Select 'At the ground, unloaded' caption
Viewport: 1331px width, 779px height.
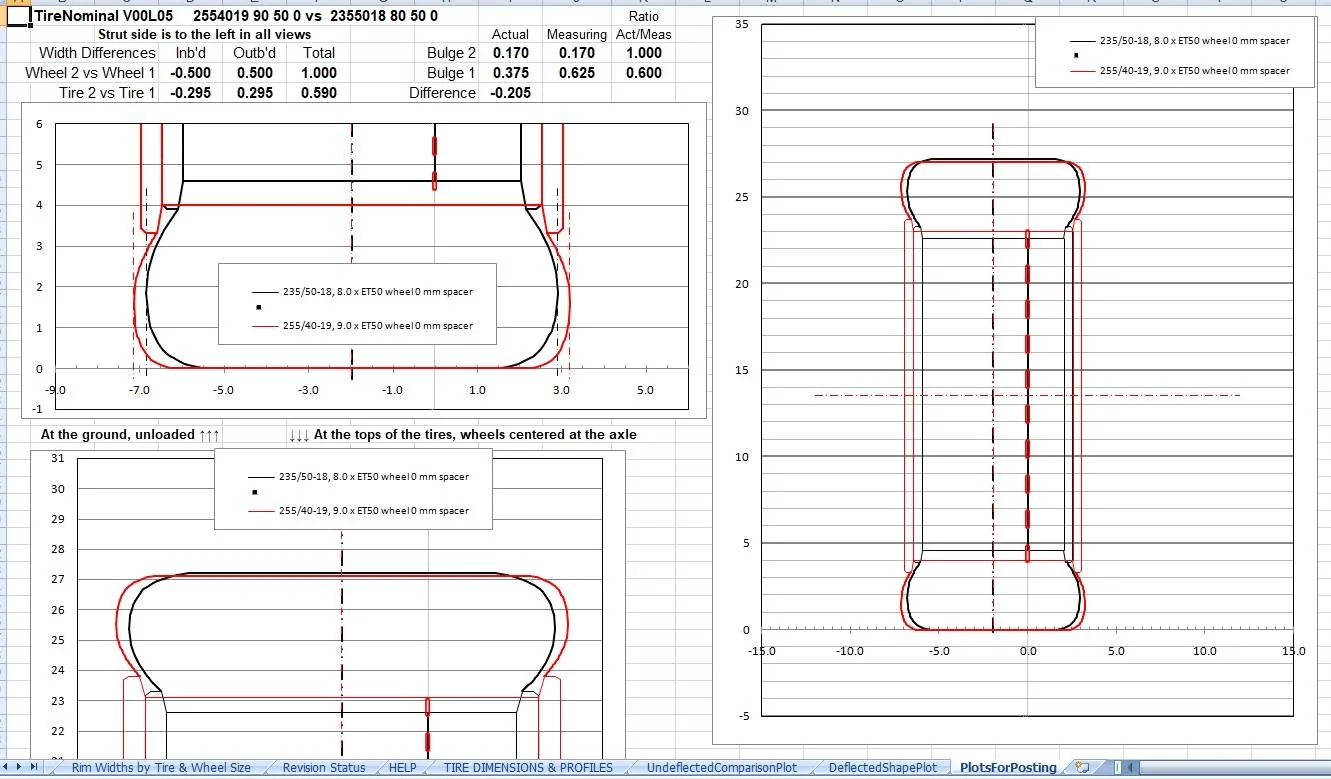[129, 435]
